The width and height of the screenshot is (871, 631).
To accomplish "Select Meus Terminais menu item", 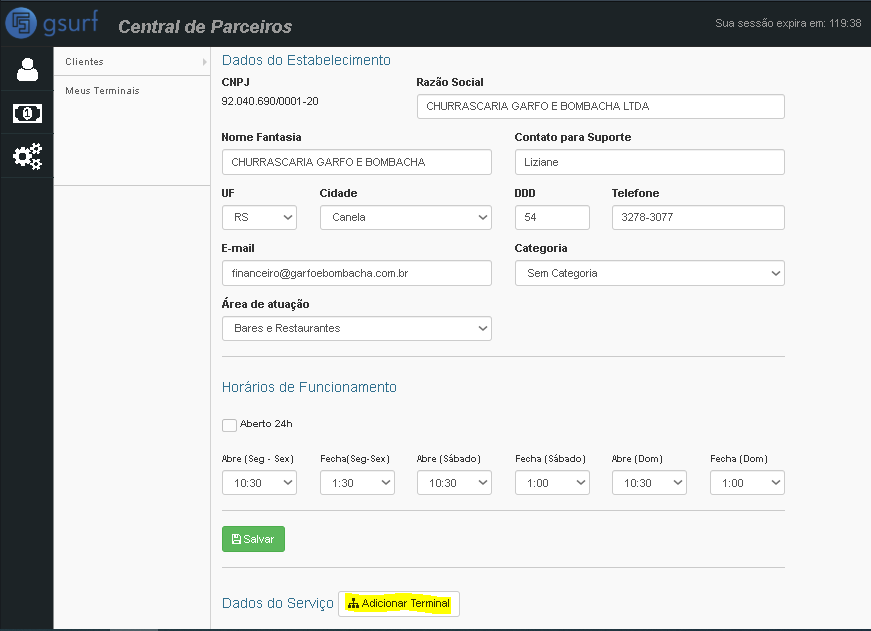I will coord(102,91).
